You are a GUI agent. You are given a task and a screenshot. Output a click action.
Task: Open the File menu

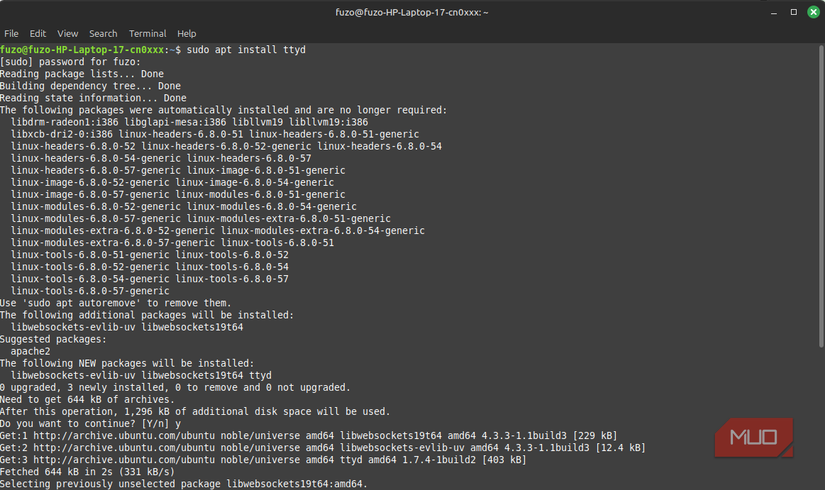[11, 34]
